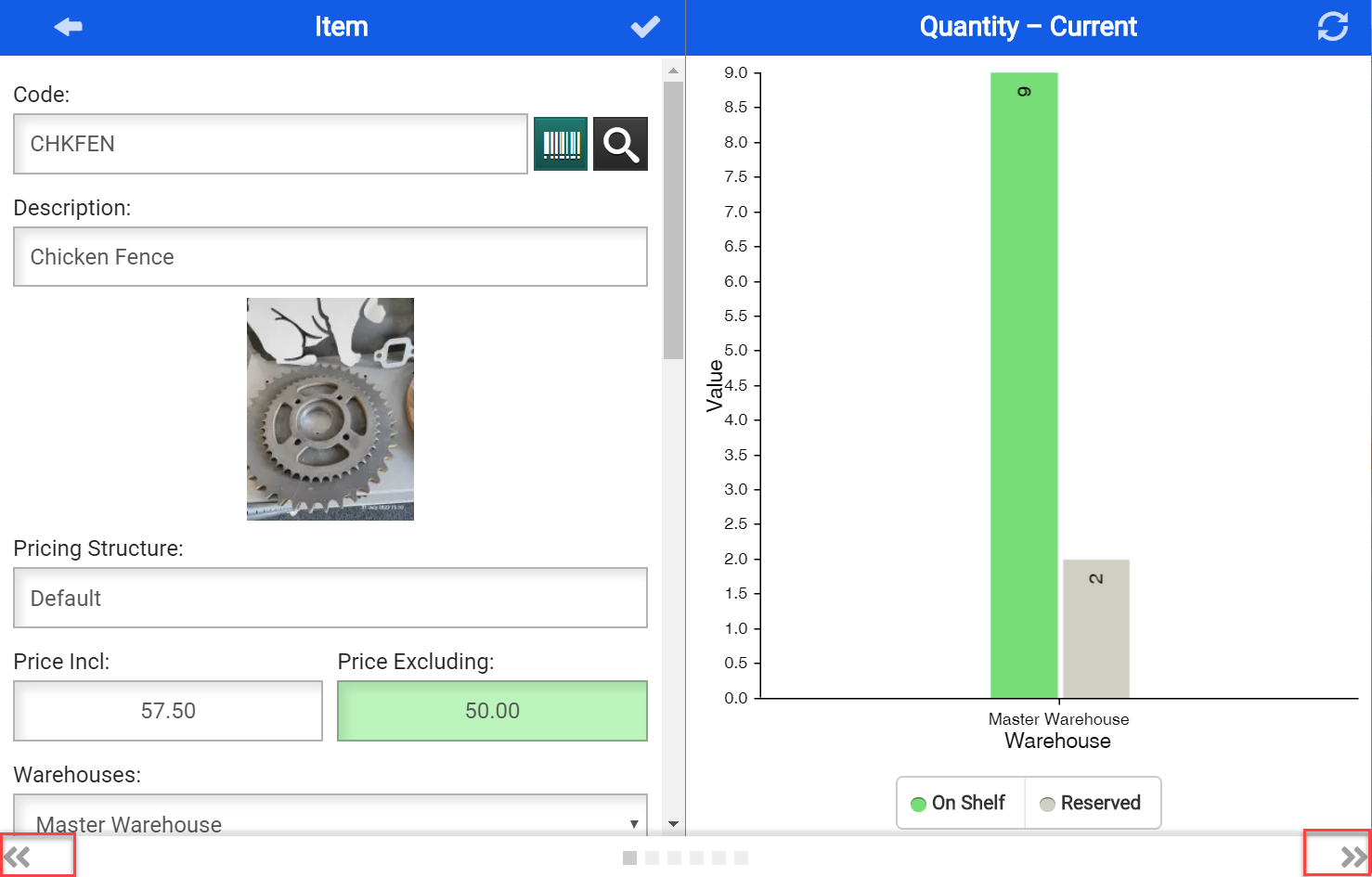Go to the next panel with double-right chevron
1372x877 pixels.
click(x=1354, y=857)
